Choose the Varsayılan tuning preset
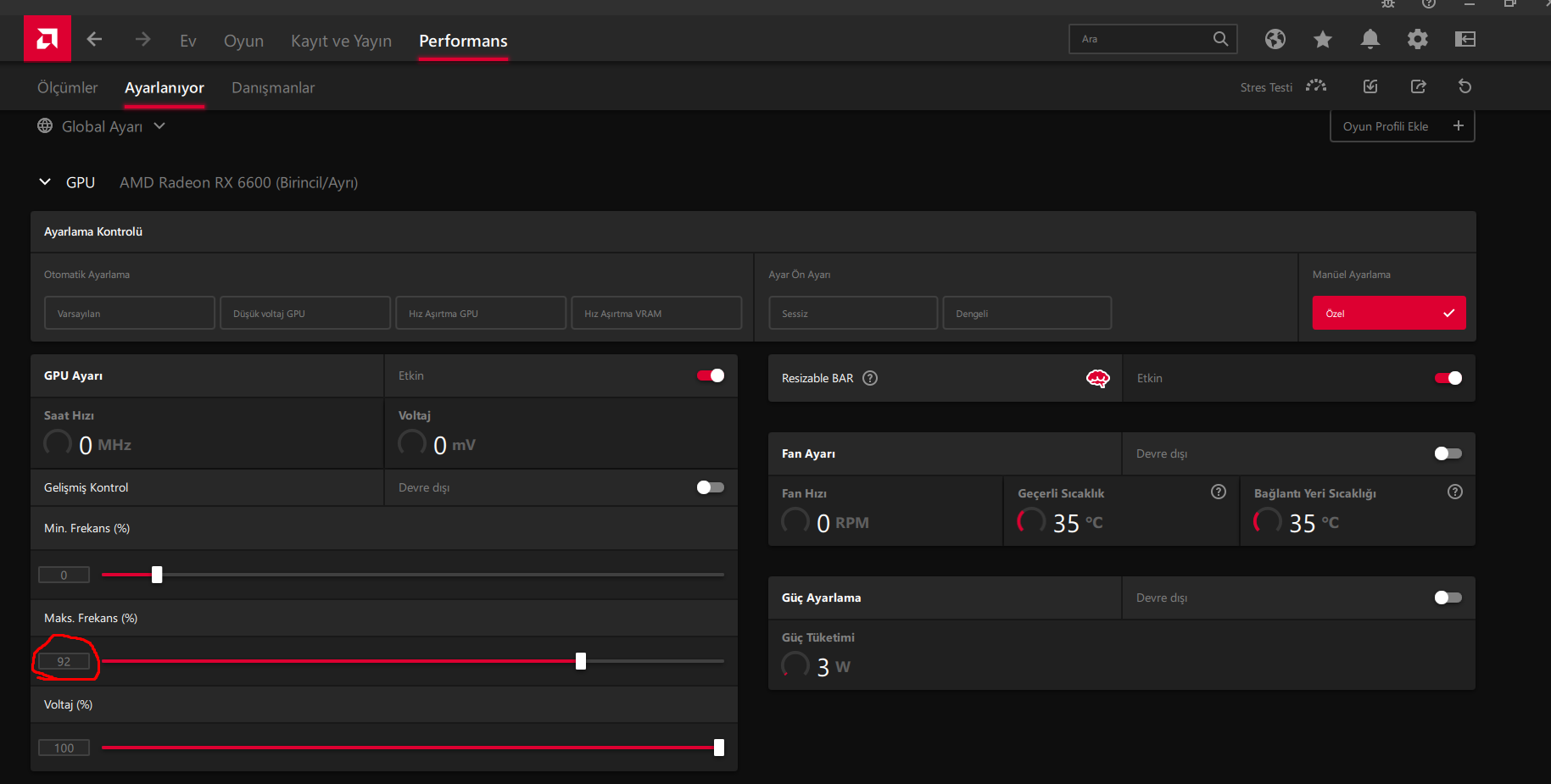1551x784 pixels. coord(130,313)
